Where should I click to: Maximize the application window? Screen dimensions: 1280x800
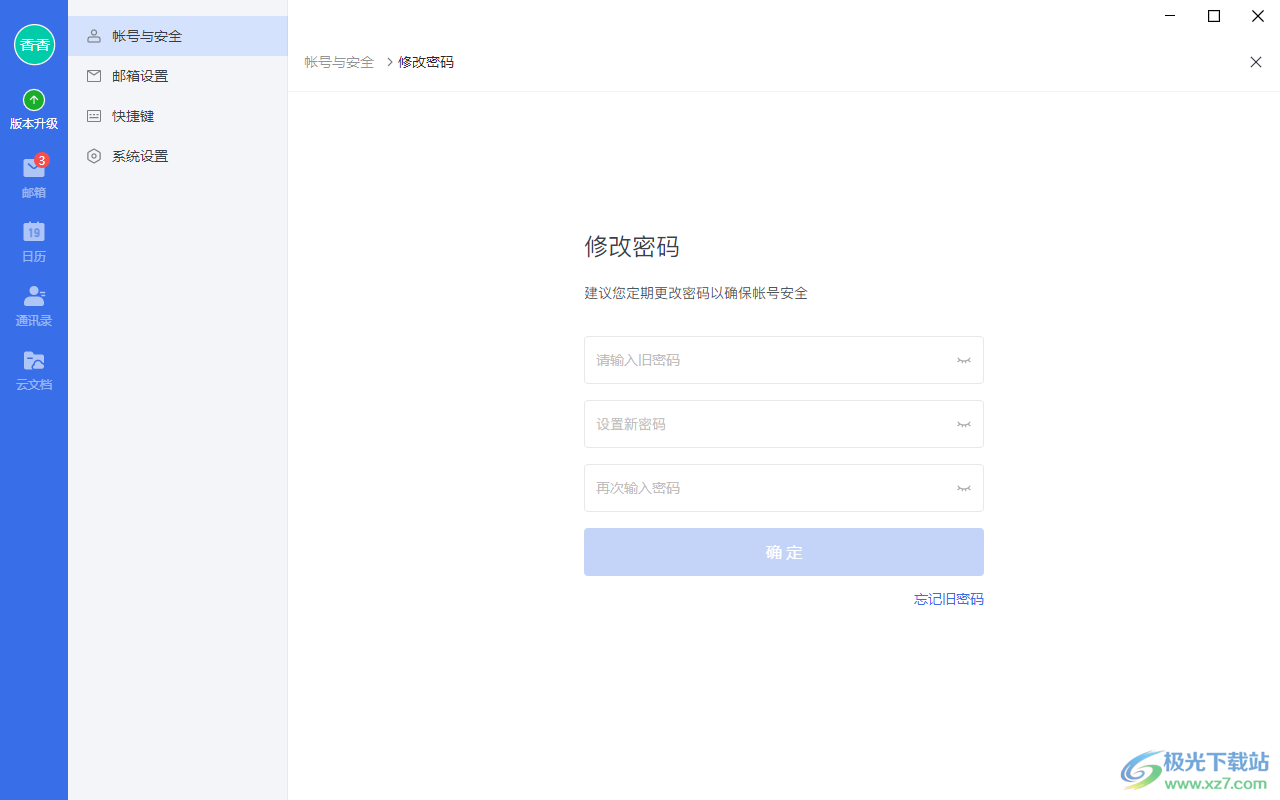(1214, 16)
